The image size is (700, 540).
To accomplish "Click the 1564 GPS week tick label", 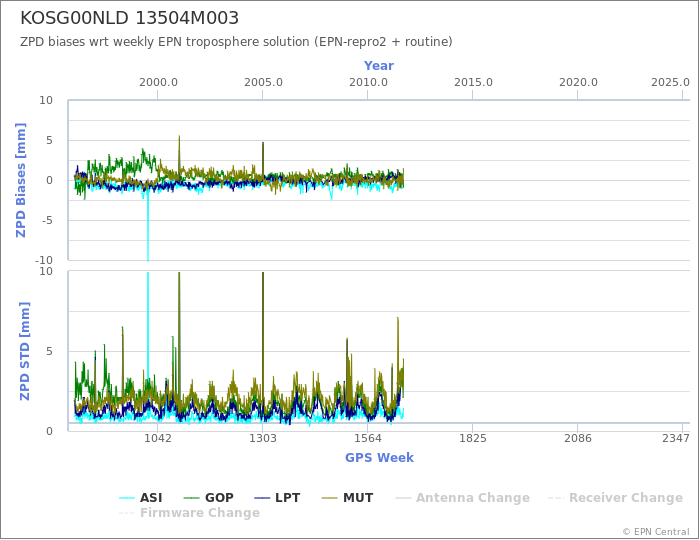I will [367, 438].
